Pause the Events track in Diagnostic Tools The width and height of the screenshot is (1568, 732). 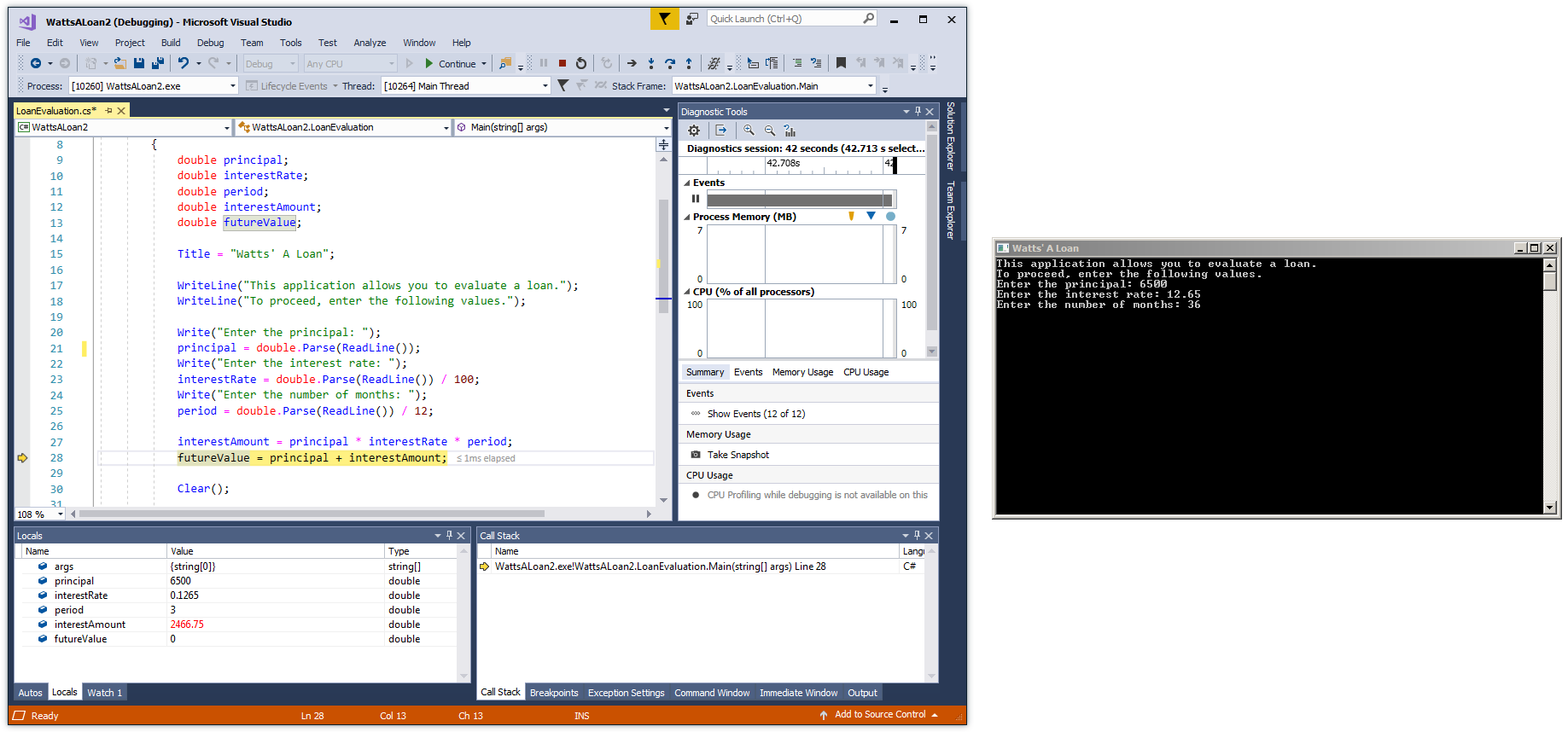click(696, 199)
